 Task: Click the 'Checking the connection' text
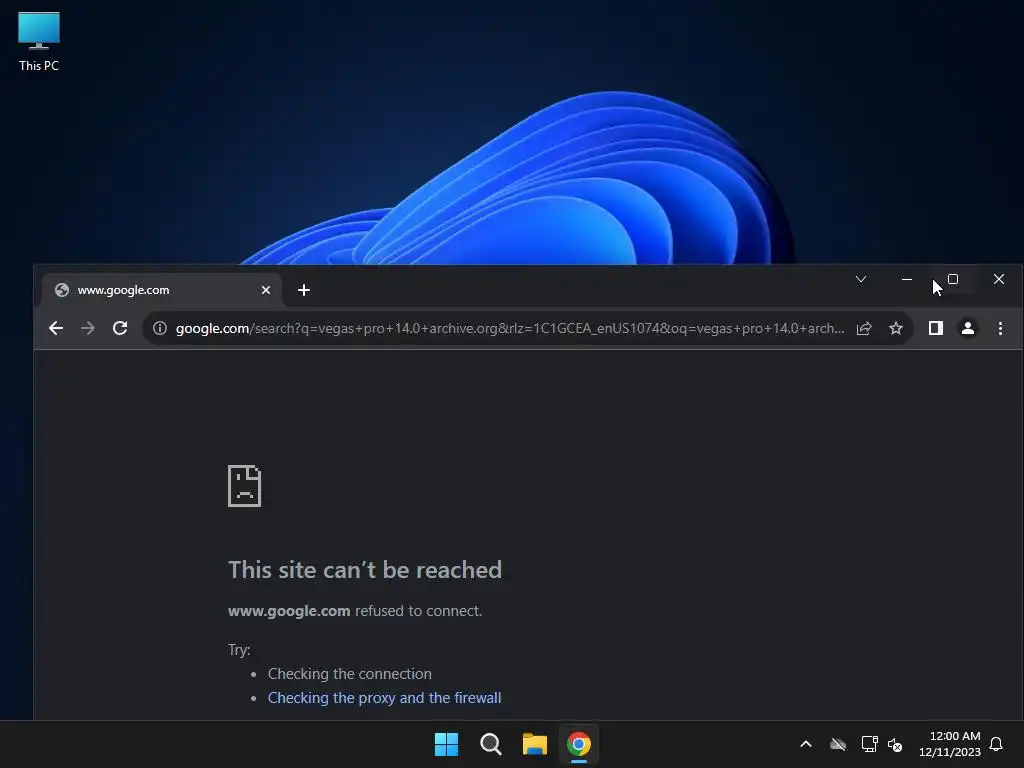tap(349, 673)
